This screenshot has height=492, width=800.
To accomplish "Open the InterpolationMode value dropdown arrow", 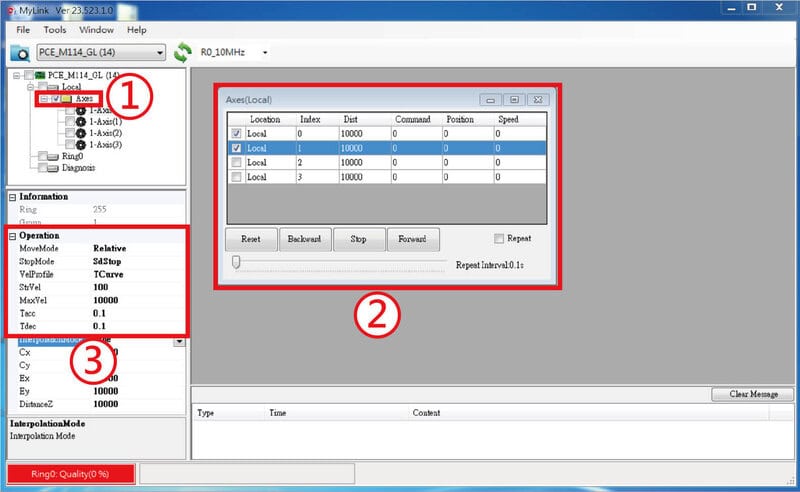I will pos(179,341).
